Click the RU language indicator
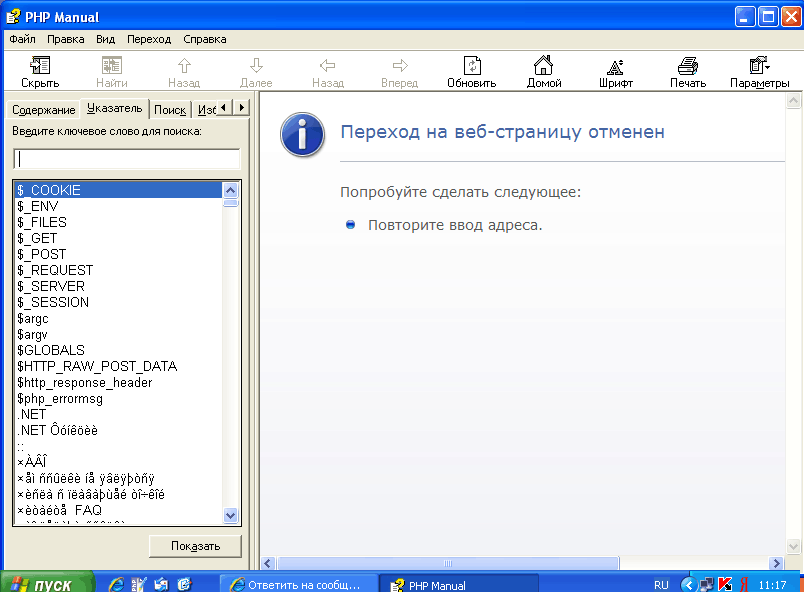Viewport: 804px width, 592px height. pos(661,585)
